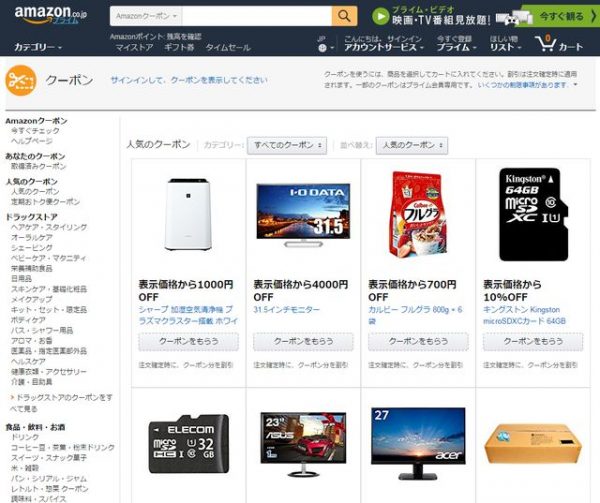
Task: Get coupon for Kingston microSDXC card
Action: coord(533,342)
